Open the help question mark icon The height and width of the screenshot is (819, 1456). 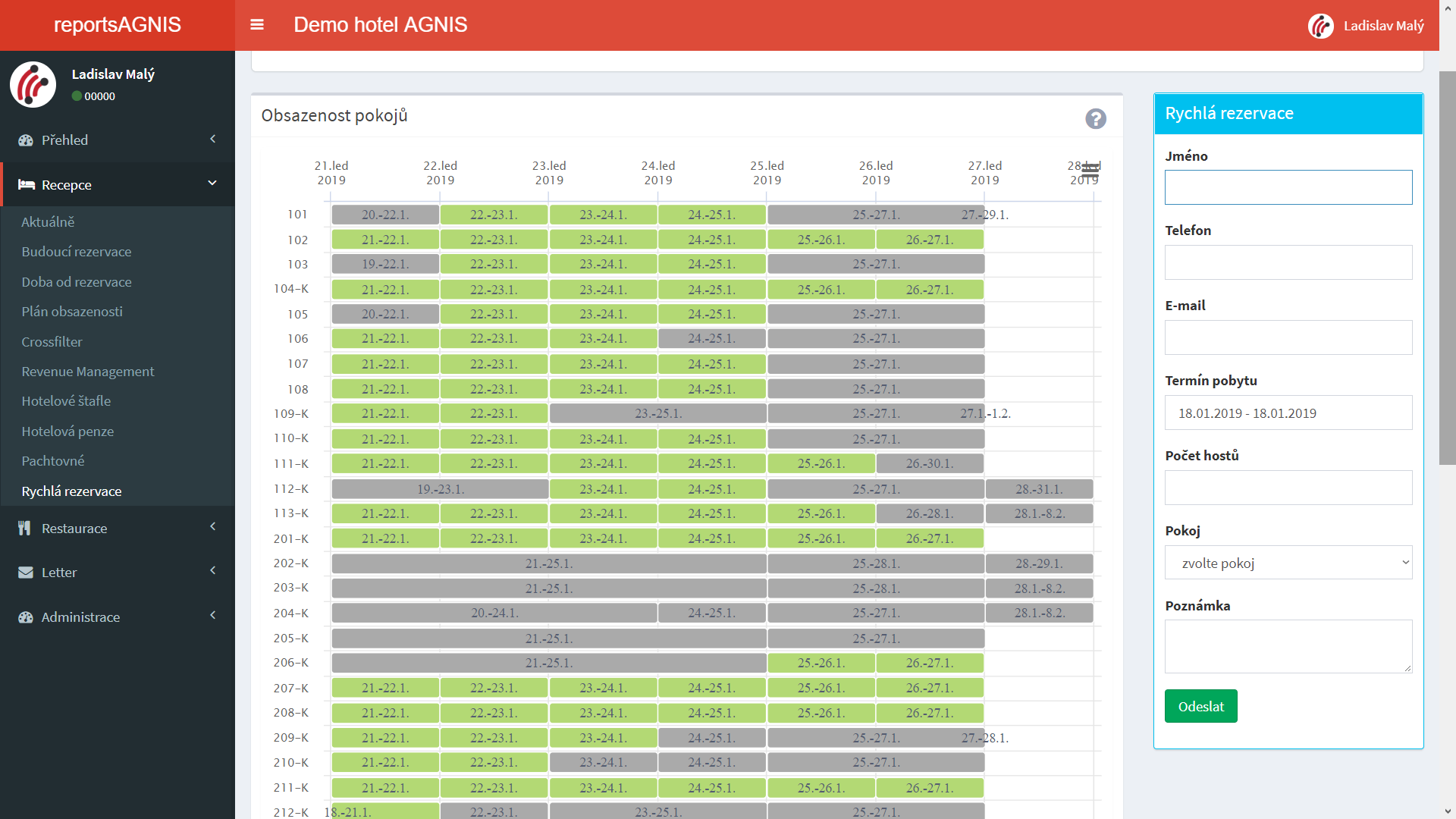coord(1095,119)
